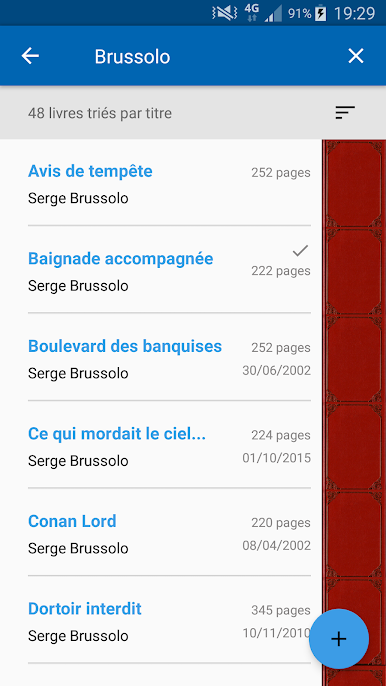
Task: Tap the vibrate mode status icon
Action: (224, 13)
